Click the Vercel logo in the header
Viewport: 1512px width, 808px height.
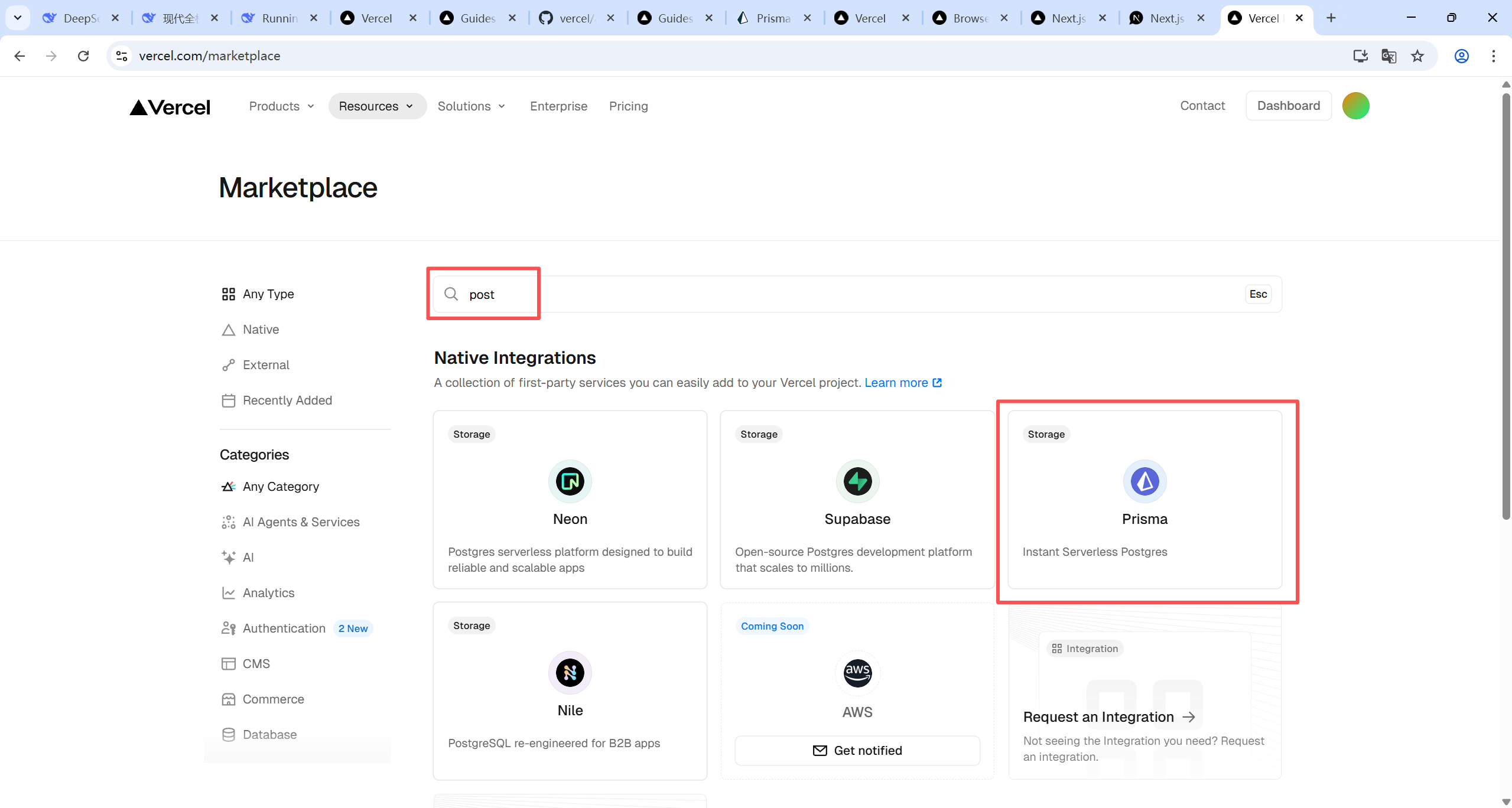point(170,107)
